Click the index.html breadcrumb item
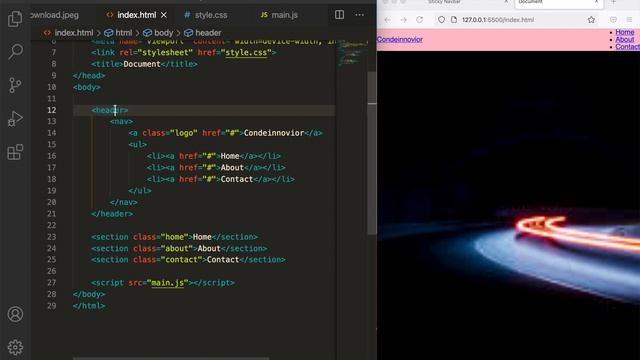Viewport: 640px width, 360px height. pos(69,33)
